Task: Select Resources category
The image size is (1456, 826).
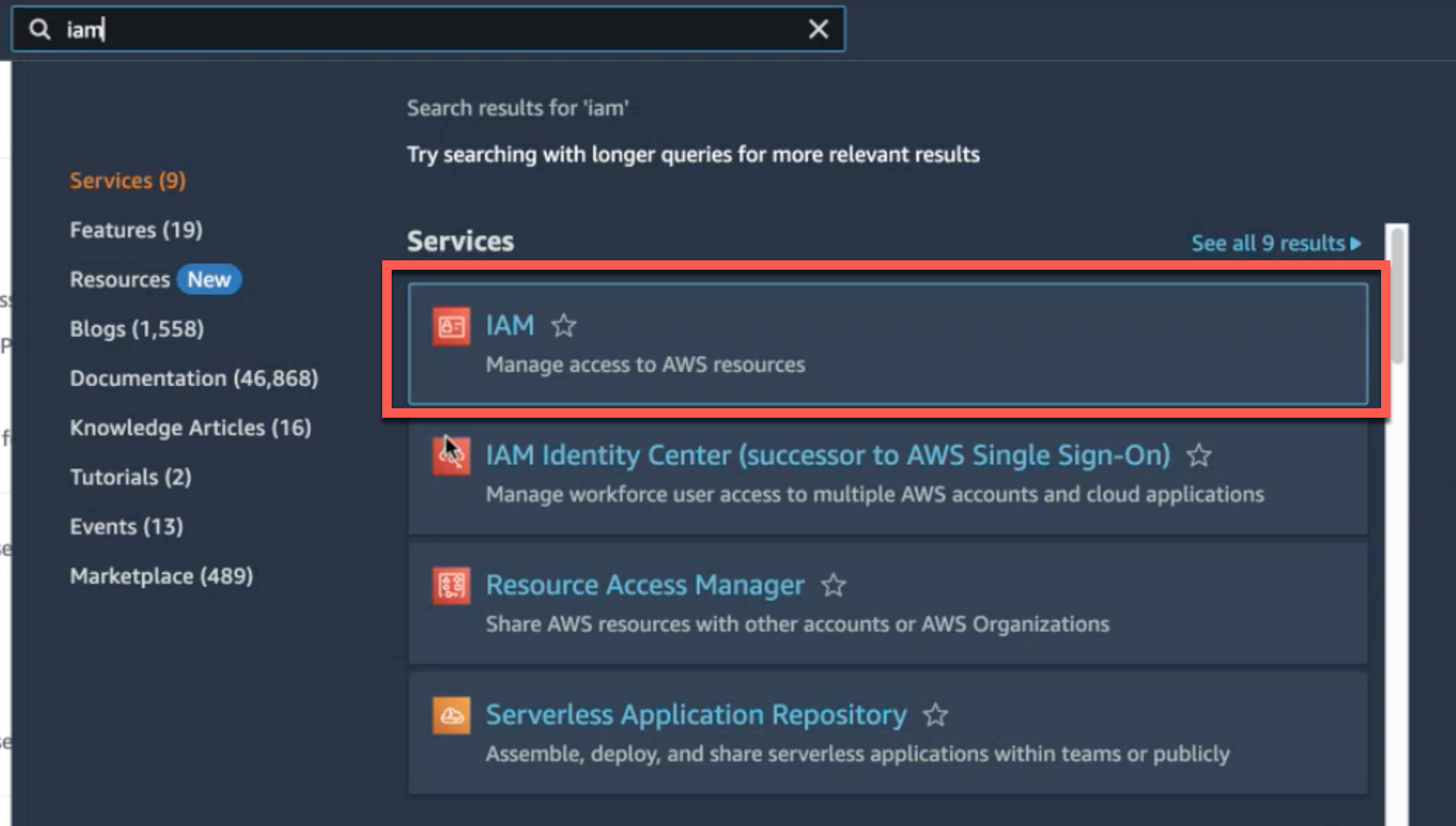Action: pos(120,280)
